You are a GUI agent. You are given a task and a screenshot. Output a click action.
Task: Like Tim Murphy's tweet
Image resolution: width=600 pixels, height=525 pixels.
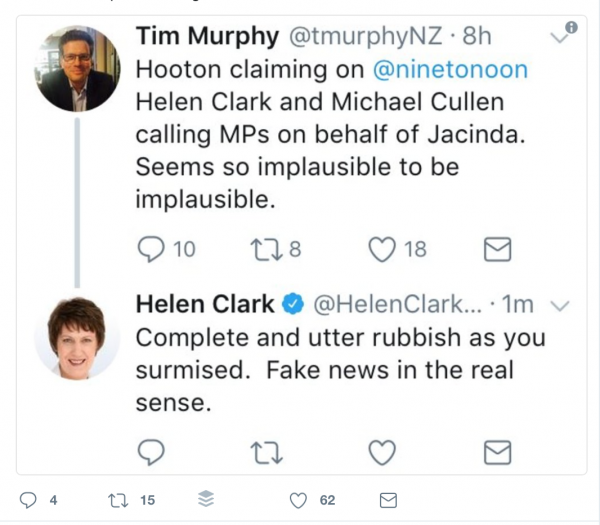coord(381,249)
